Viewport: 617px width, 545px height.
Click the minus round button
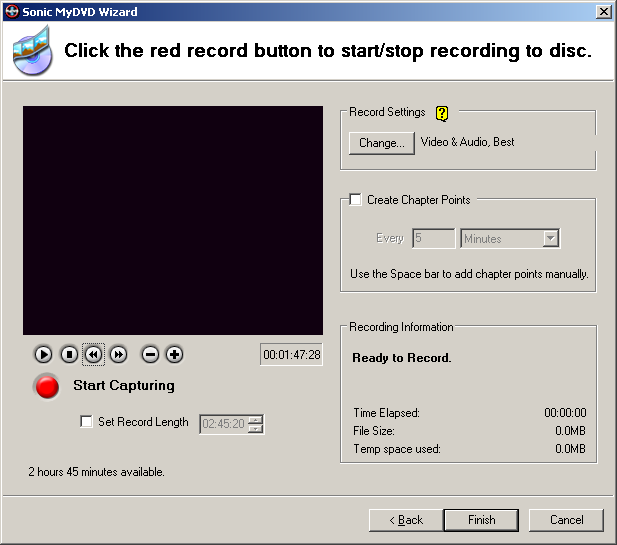tap(150, 355)
